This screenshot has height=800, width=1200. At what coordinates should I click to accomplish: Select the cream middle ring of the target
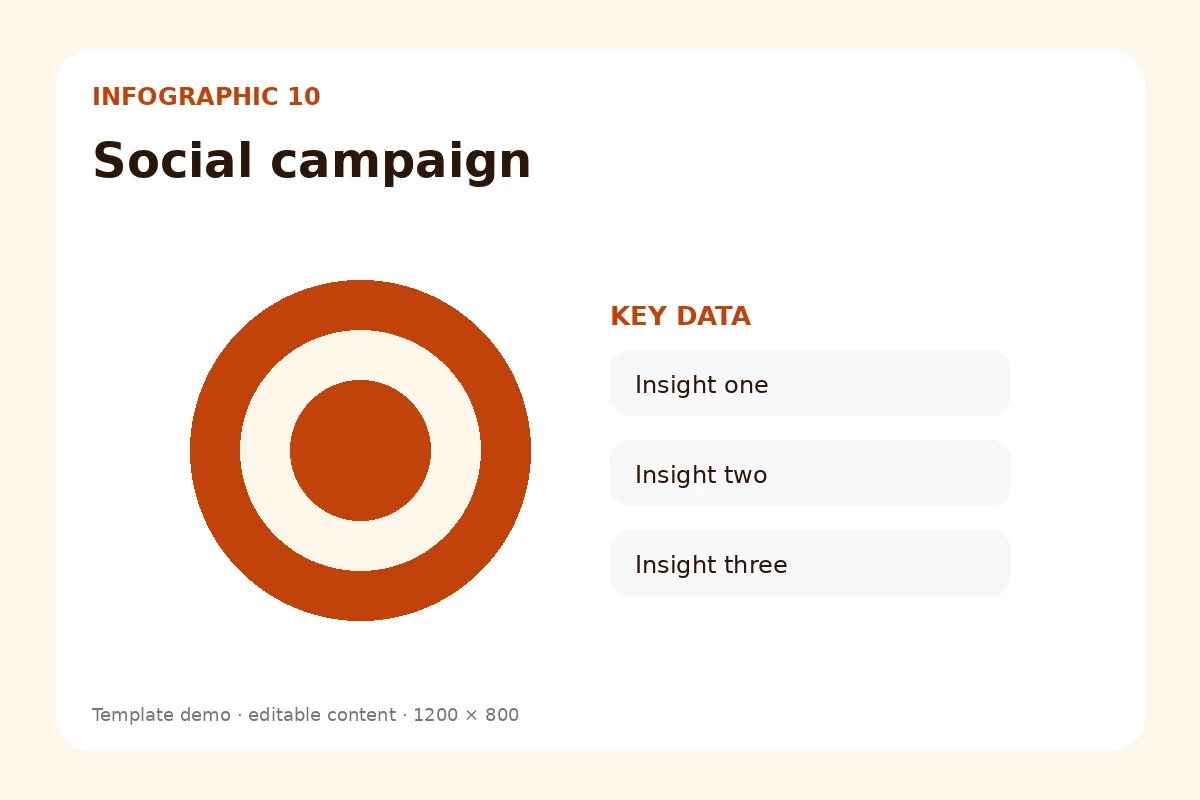point(360,355)
